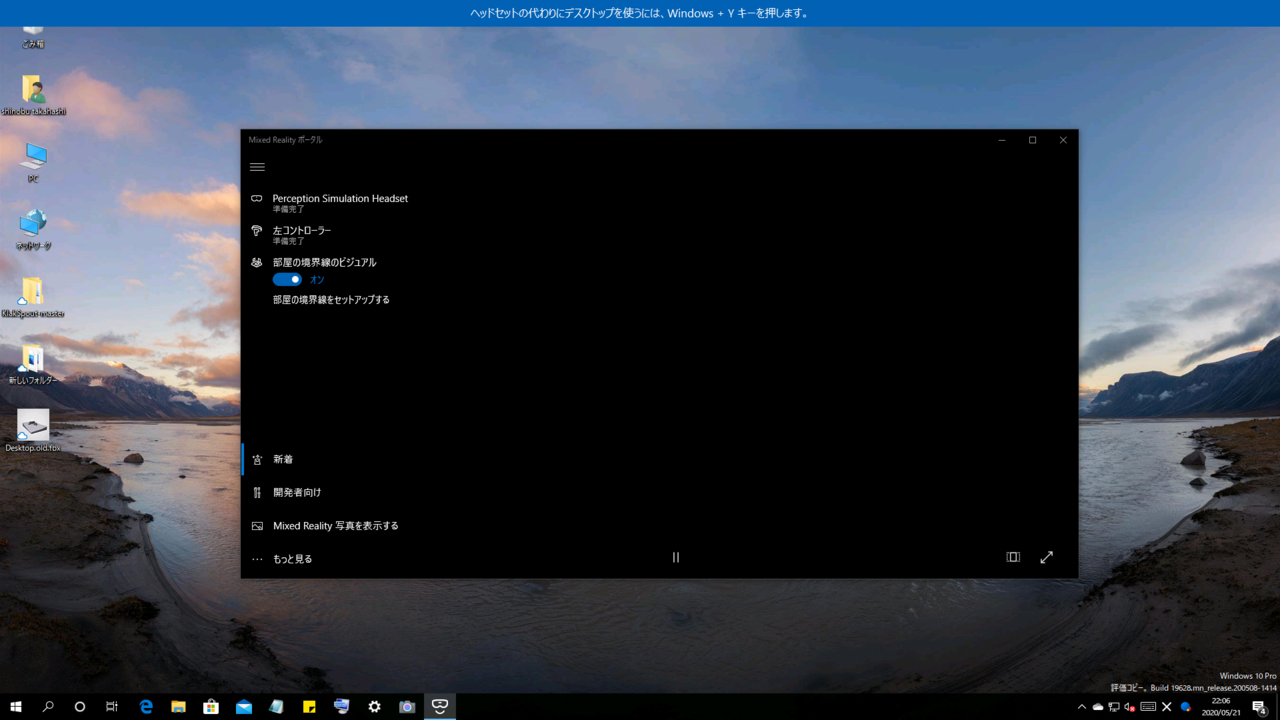This screenshot has width=1280, height=720.
Task: Open the clock showing 22:06
Action: point(1221,707)
